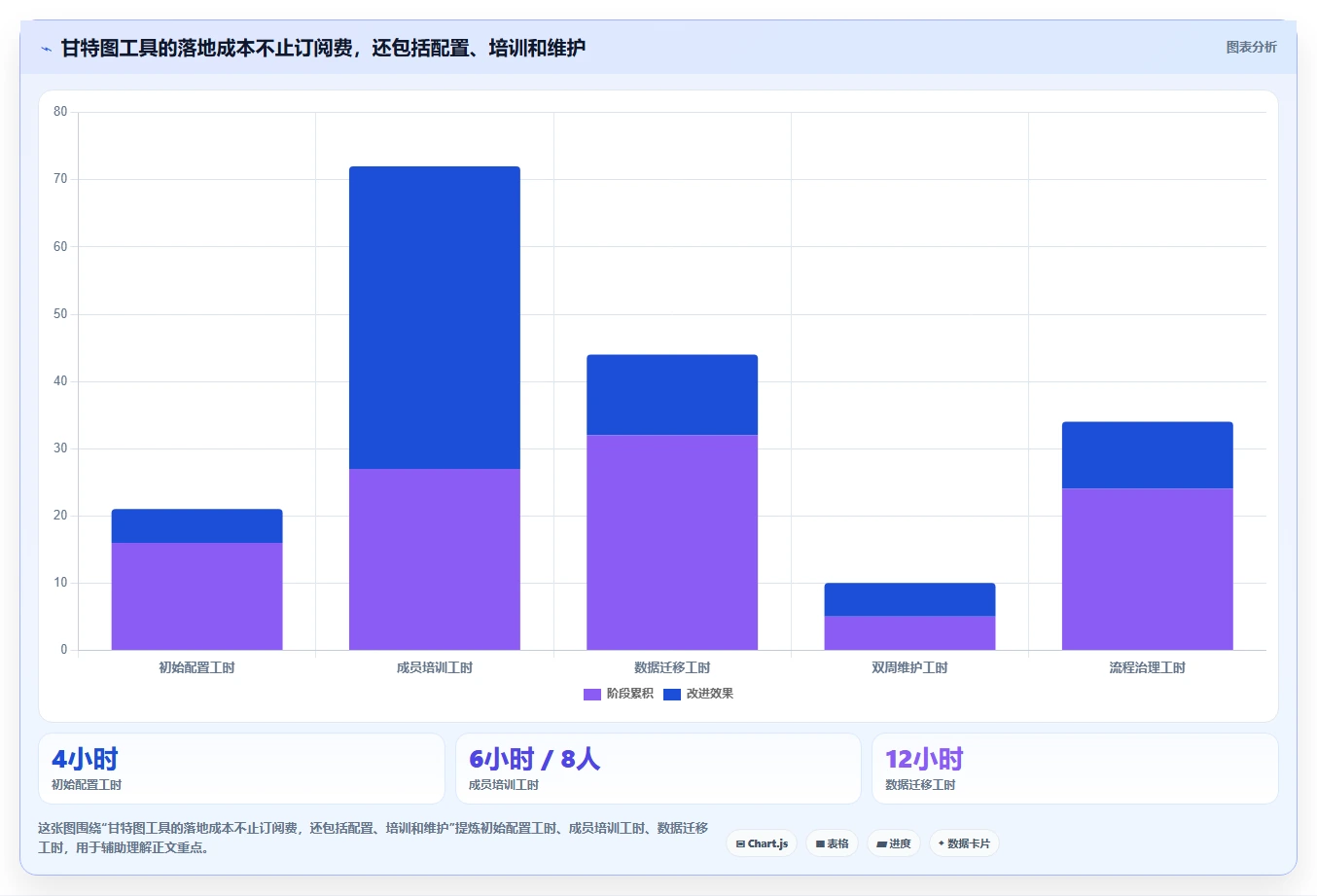
Task: Click the y-axis value 50
Action: point(60,314)
